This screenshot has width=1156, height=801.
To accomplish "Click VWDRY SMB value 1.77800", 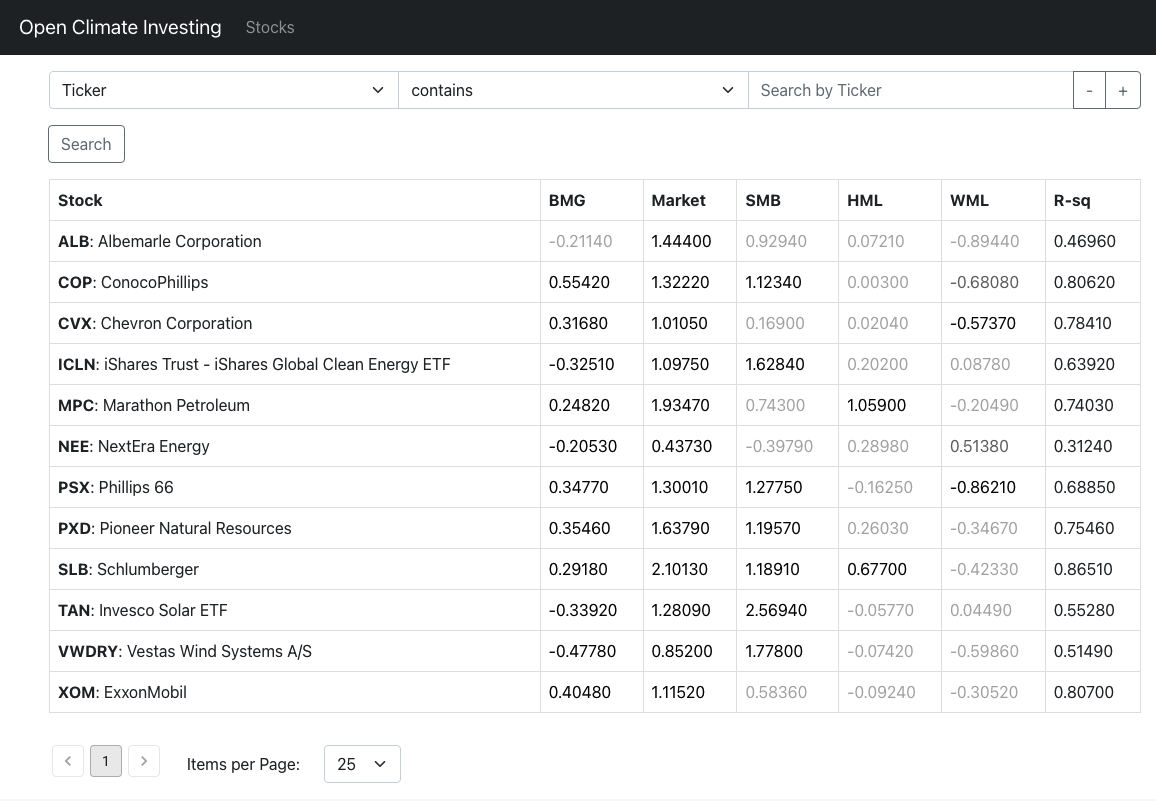I will click(x=776, y=651).
